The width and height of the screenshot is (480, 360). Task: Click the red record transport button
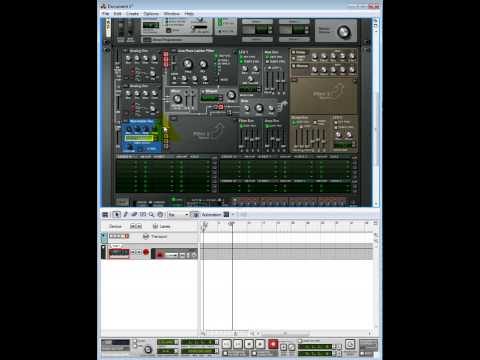point(273,344)
